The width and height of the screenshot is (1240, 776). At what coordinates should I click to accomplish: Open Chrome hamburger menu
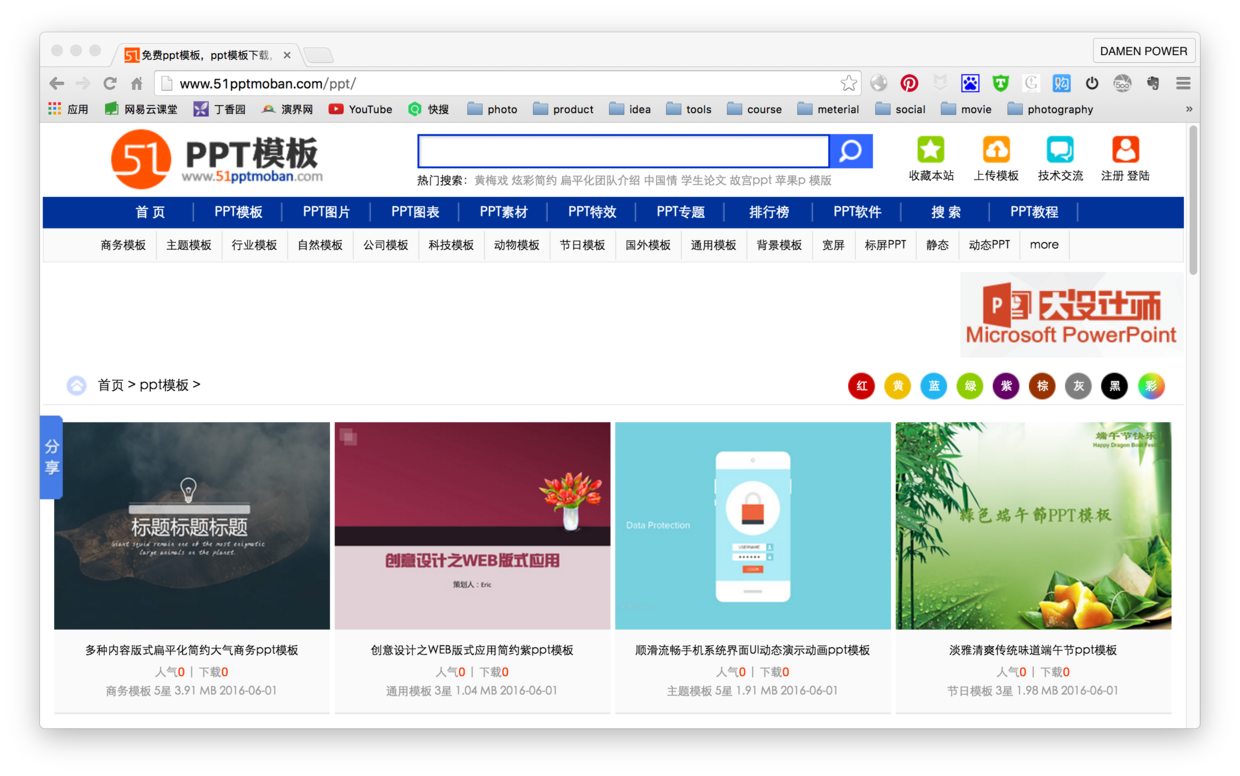coord(1183,84)
